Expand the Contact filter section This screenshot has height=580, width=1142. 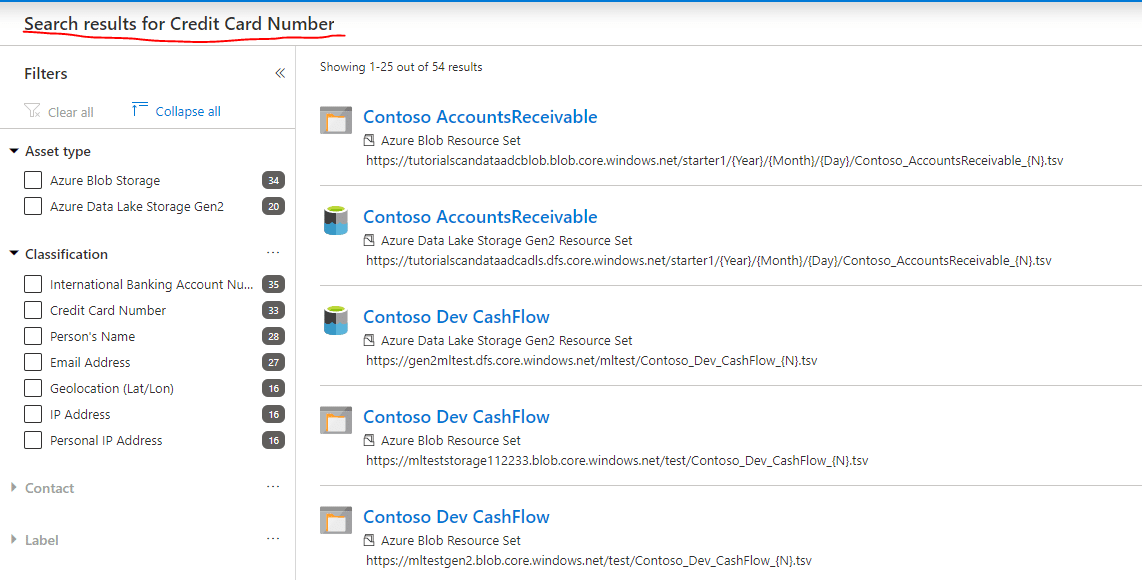point(14,487)
